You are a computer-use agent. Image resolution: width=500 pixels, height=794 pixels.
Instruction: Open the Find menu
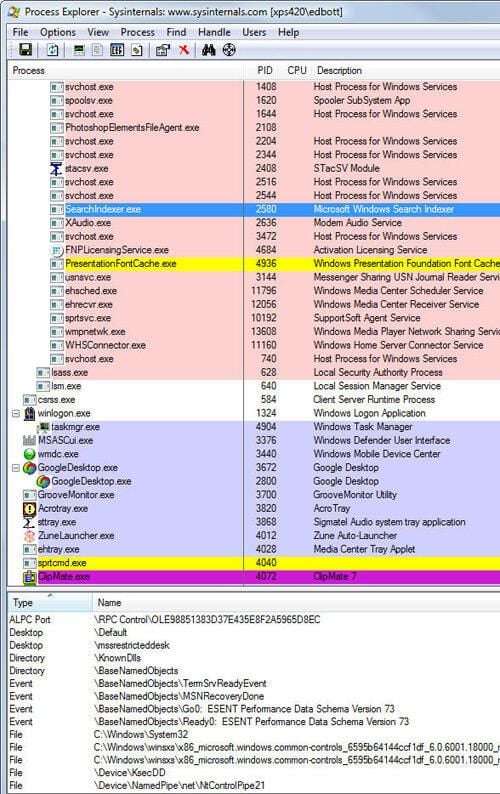[x=176, y=32]
